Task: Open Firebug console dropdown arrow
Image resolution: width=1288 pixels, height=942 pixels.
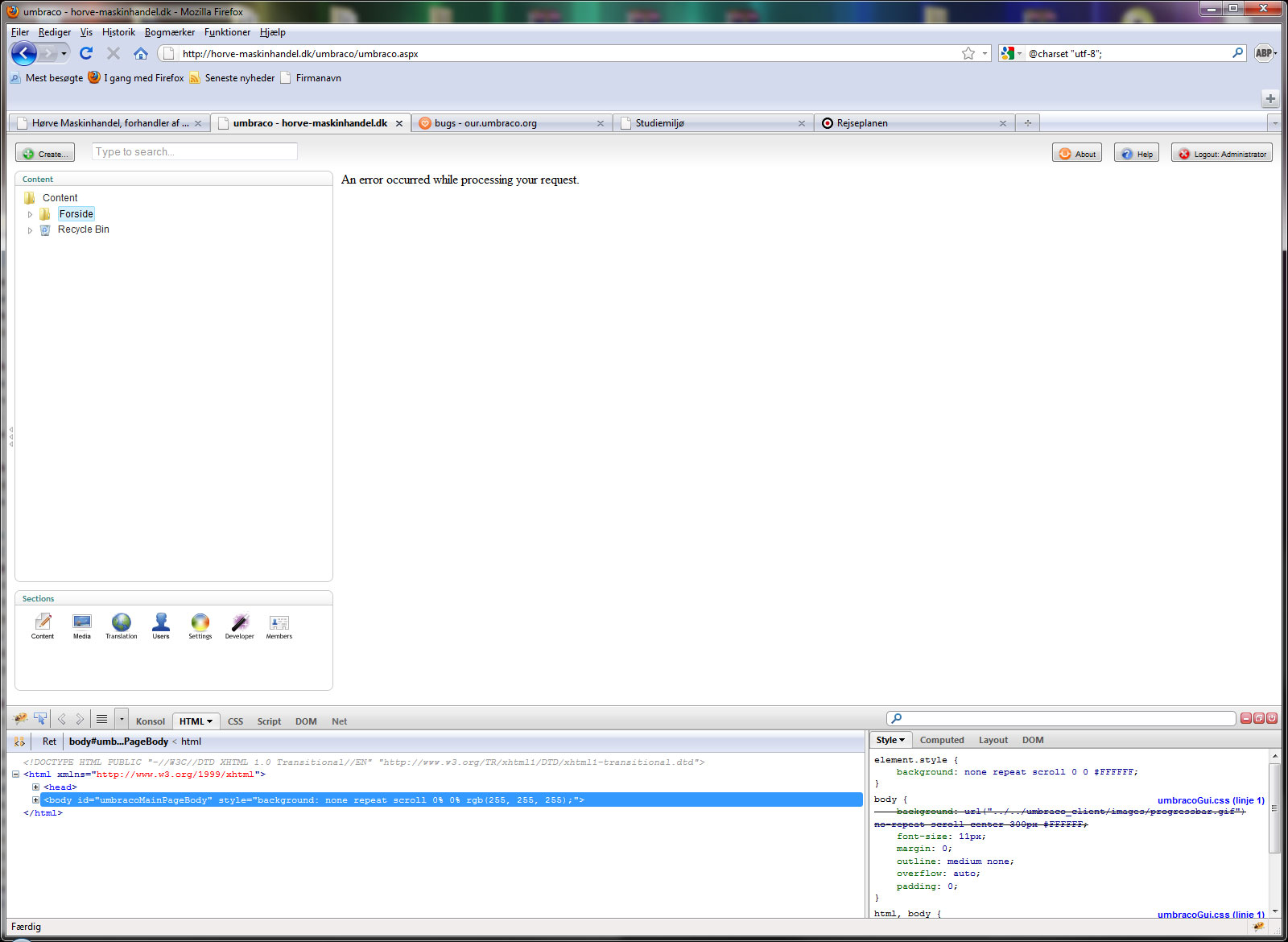Action: [122, 719]
